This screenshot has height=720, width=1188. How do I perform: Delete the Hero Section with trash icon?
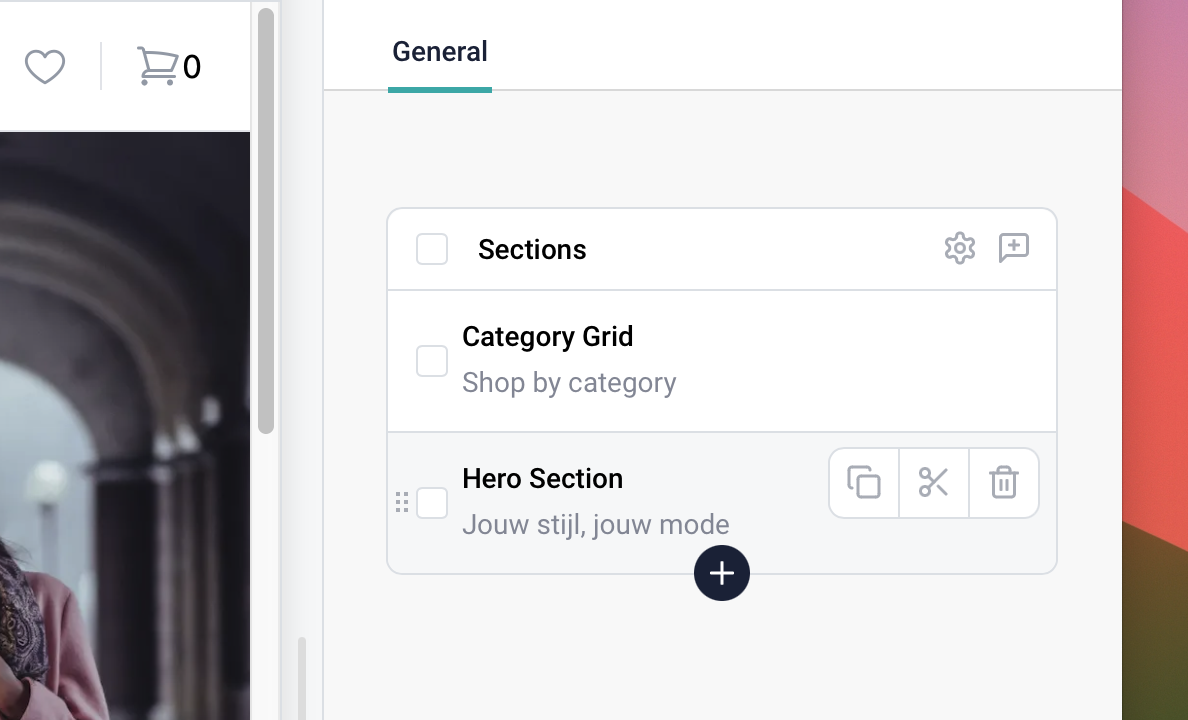pyautogui.click(x=1004, y=483)
